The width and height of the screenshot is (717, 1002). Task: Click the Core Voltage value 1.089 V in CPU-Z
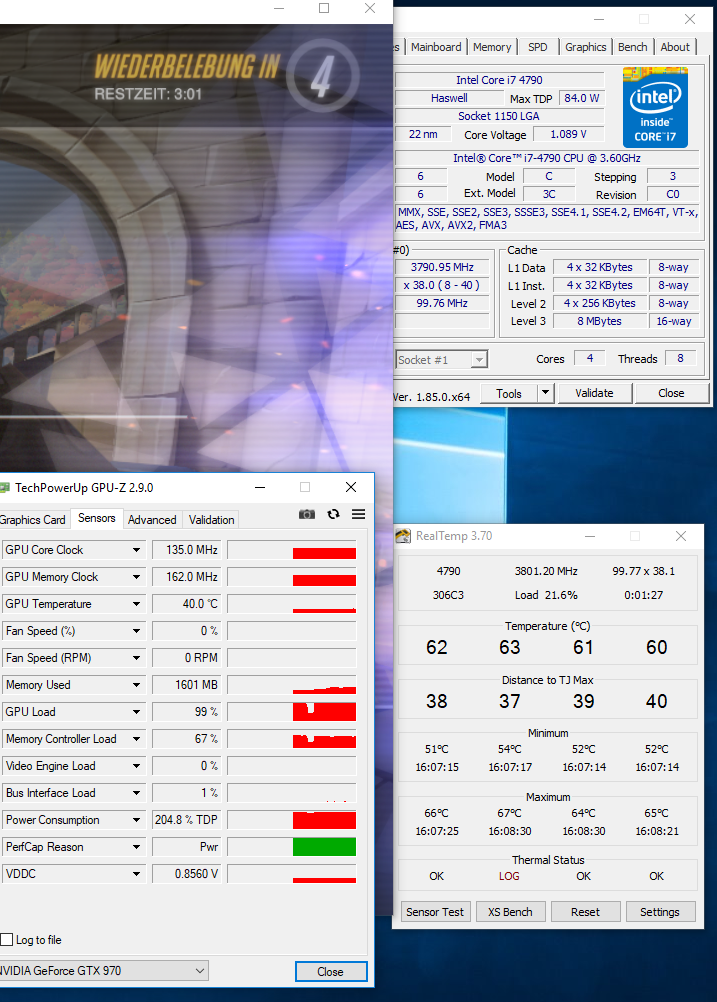pyautogui.click(x=568, y=134)
